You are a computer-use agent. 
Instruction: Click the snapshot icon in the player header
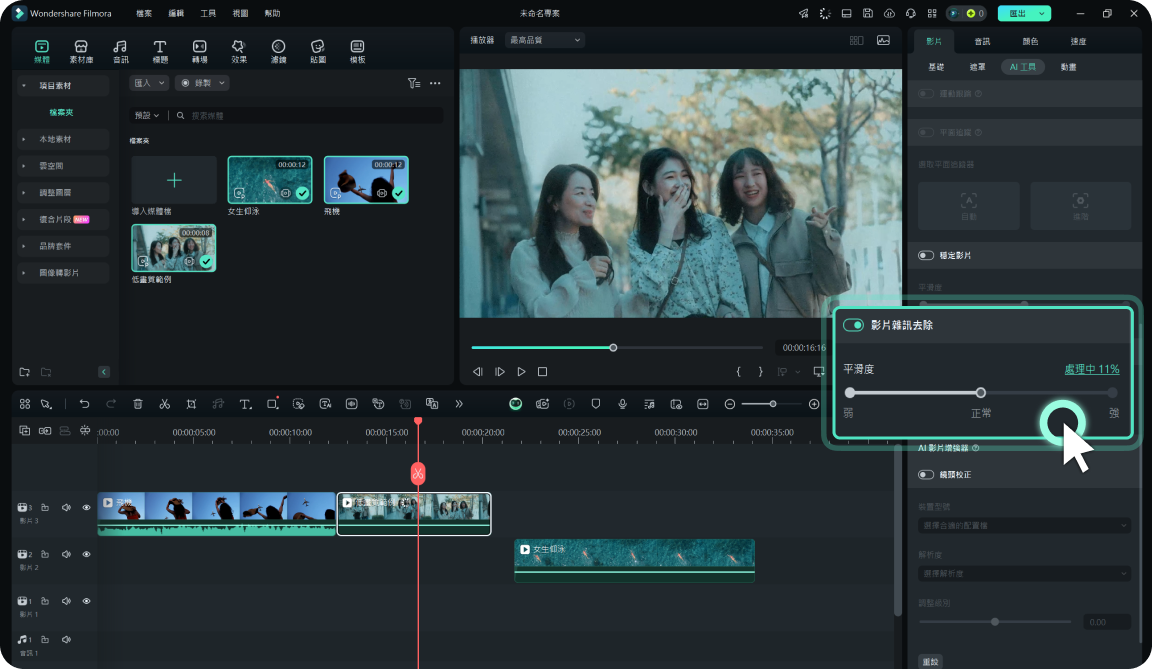click(x=883, y=40)
